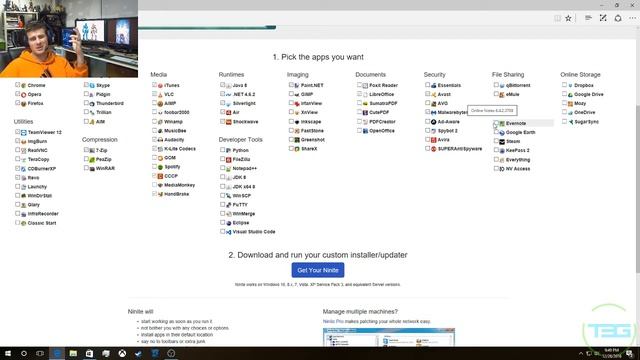The width and height of the screenshot is (640, 360).
Task: Check the Paint.NET checkbox
Action: pos(291,85)
